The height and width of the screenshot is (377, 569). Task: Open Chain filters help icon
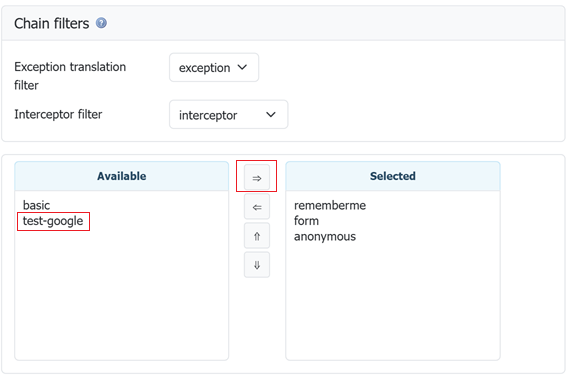tap(101, 23)
